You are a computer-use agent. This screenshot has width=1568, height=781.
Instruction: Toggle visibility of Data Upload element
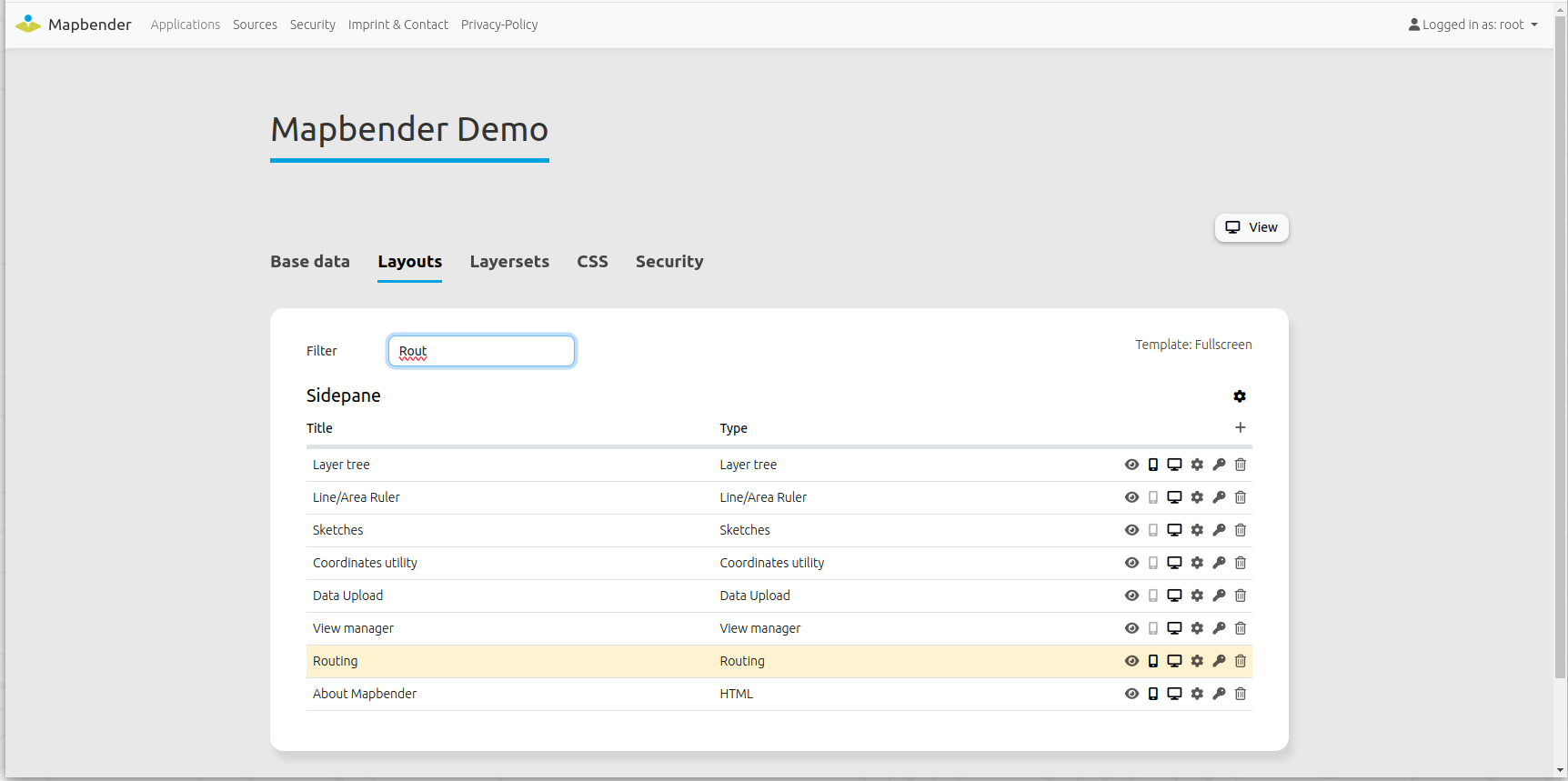pos(1131,596)
